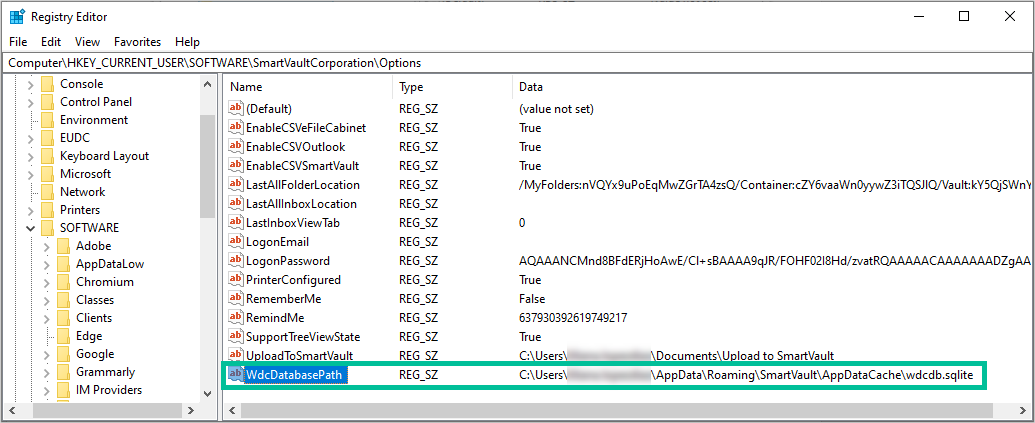The height and width of the screenshot is (423, 1035).
Task: Click the tree pane scroll up arrow
Action: (x=208, y=84)
